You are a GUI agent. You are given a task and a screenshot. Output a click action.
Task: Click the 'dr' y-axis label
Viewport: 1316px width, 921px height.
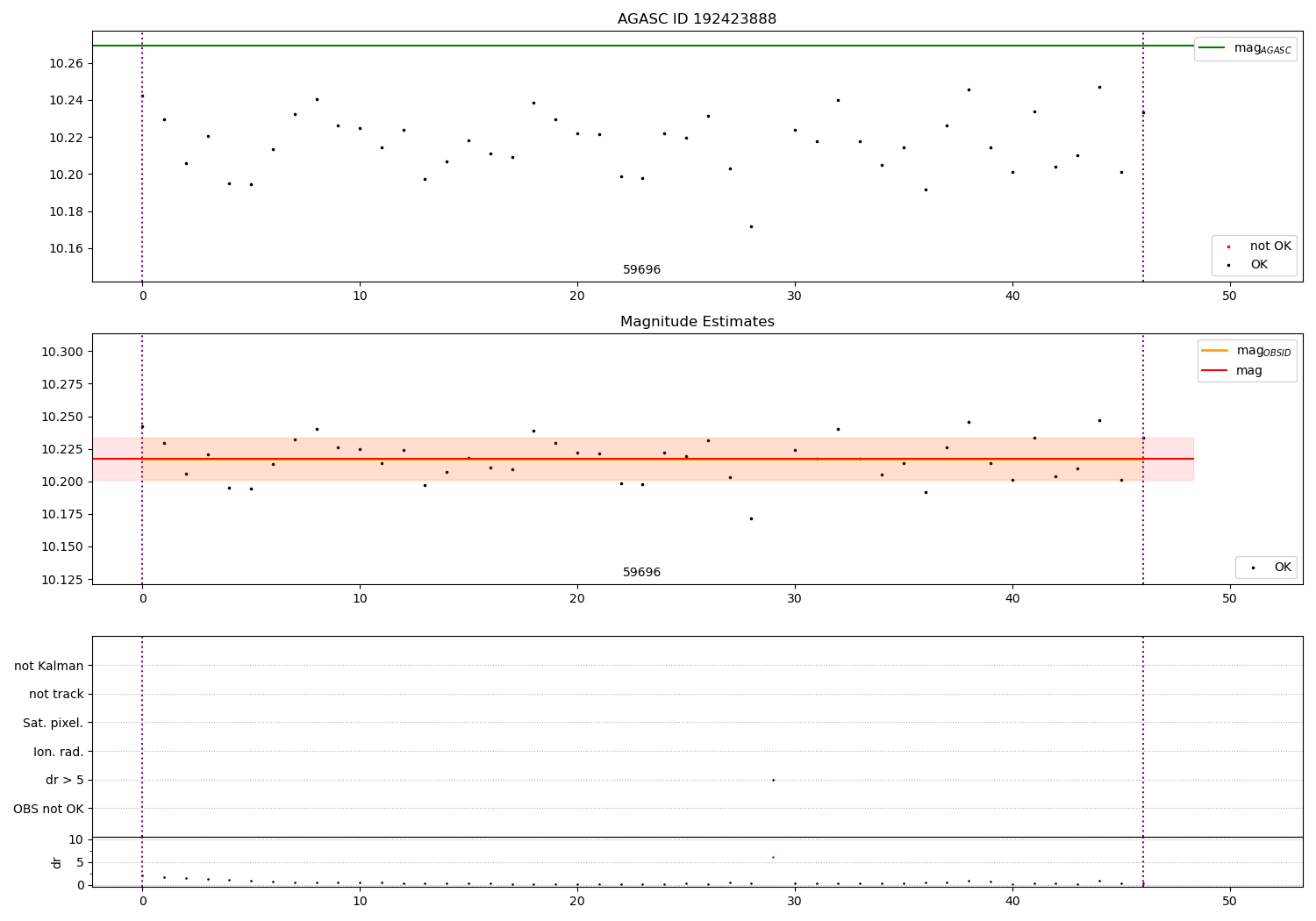coord(57,862)
